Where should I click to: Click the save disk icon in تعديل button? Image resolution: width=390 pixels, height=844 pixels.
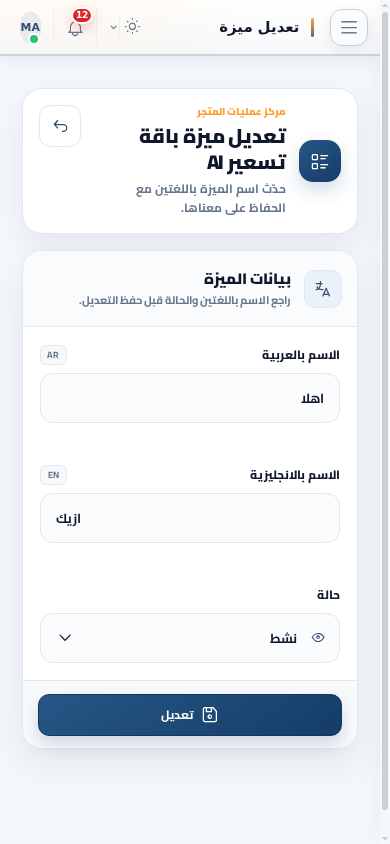click(x=210, y=715)
